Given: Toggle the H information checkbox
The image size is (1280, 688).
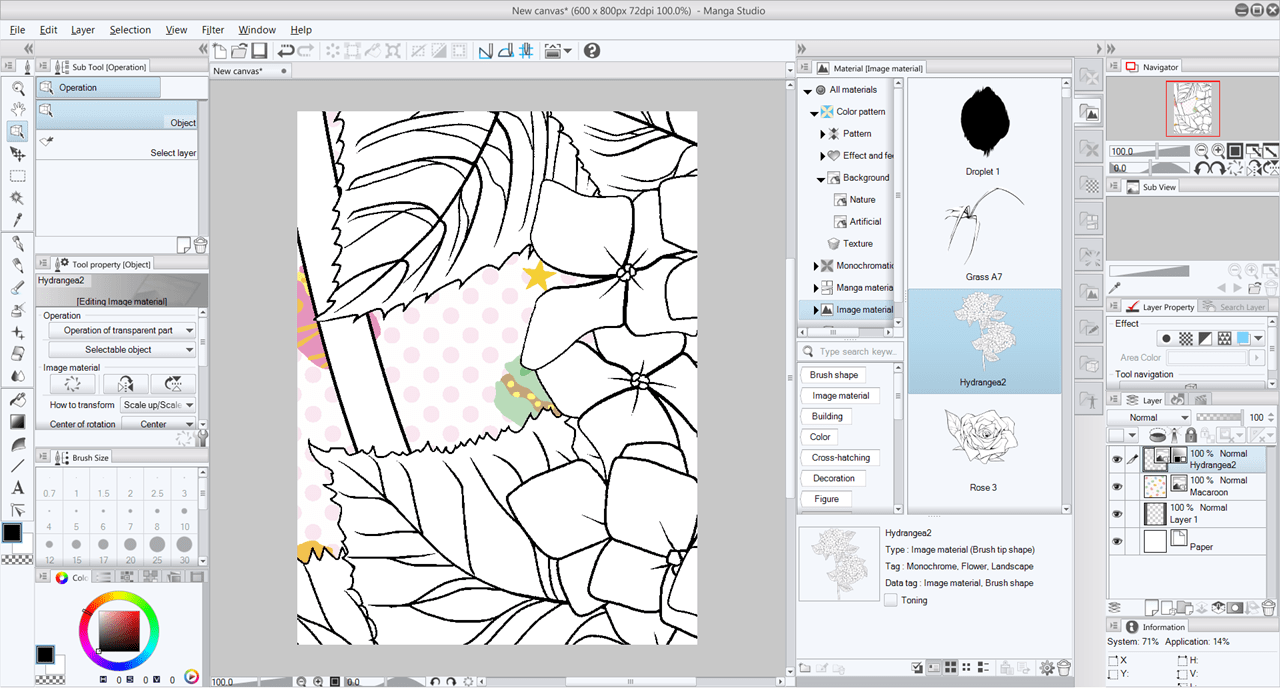Looking at the screenshot, I should coord(1182,661).
